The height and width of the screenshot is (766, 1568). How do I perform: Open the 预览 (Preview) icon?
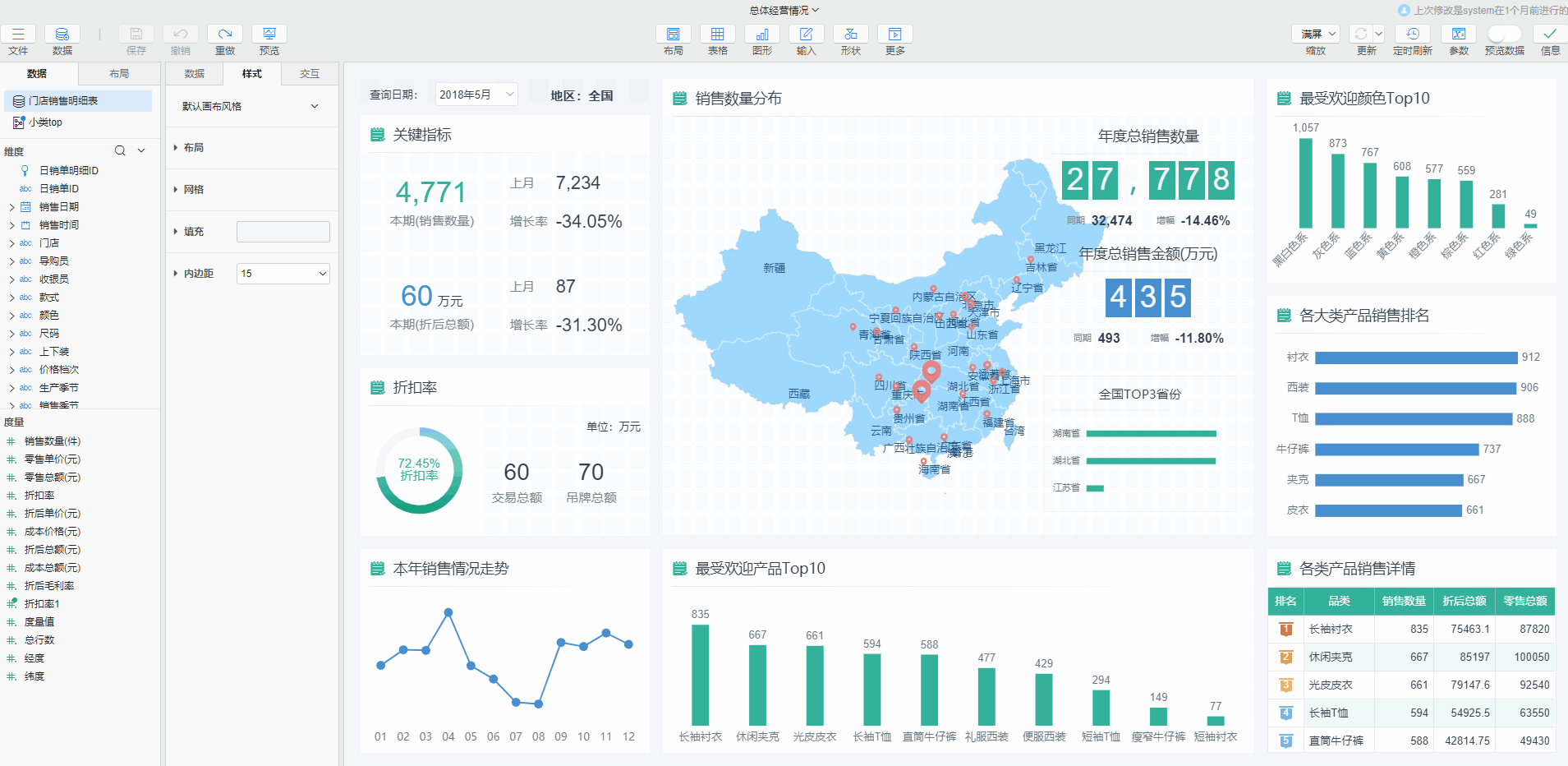[269, 35]
